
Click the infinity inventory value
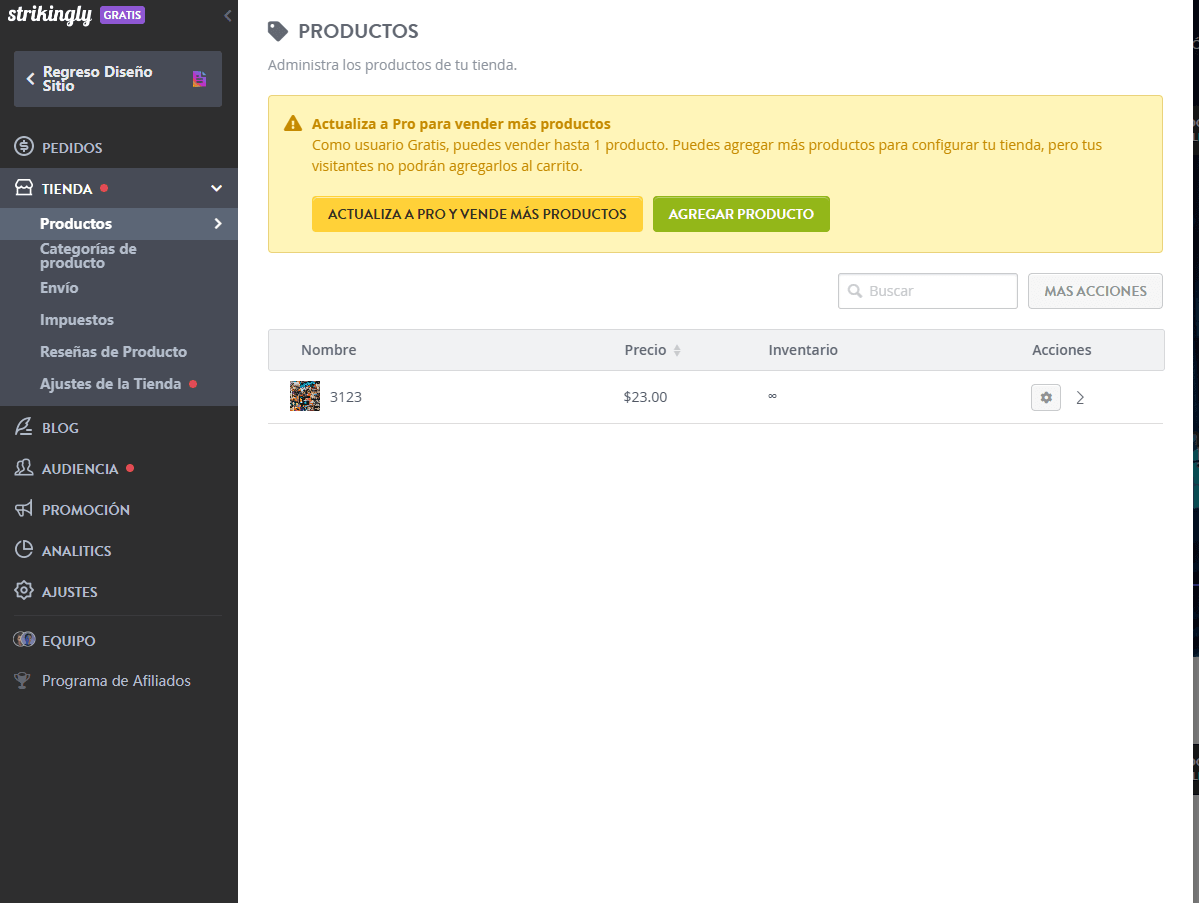pyautogui.click(x=772, y=396)
